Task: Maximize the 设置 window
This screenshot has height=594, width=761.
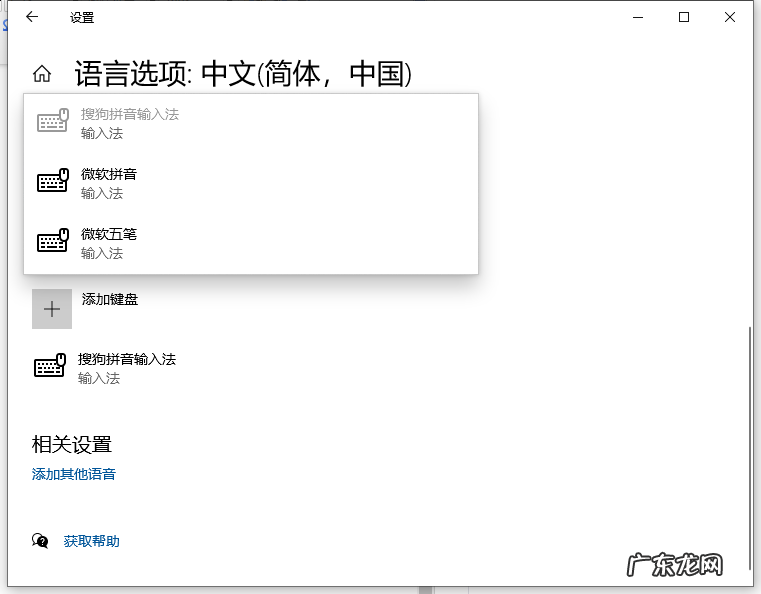Action: 684,17
